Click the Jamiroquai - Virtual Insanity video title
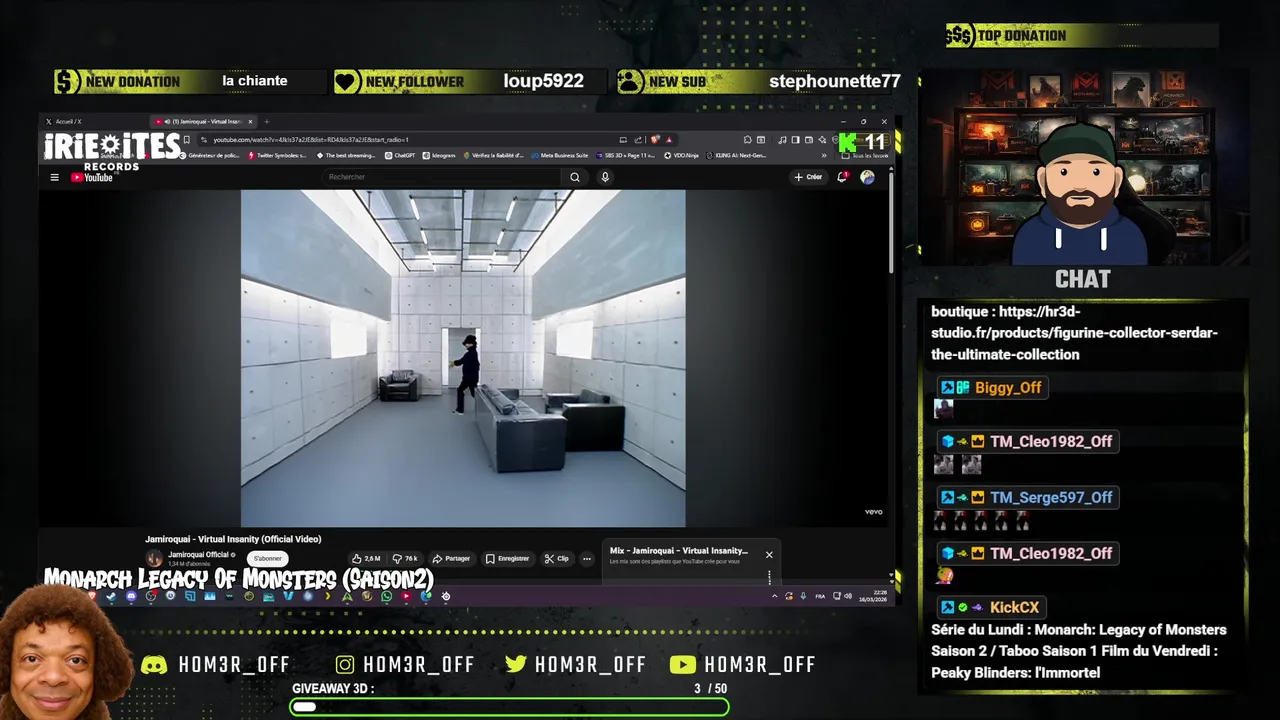 [x=233, y=539]
